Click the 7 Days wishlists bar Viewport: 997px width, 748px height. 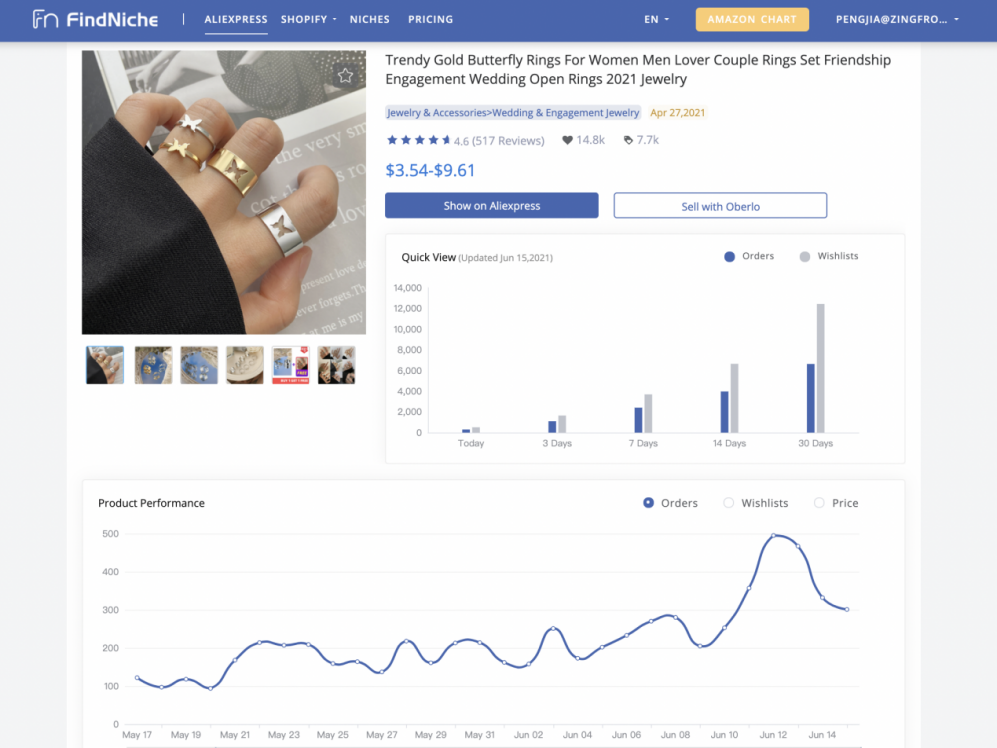pyautogui.click(x=649, y=413)
